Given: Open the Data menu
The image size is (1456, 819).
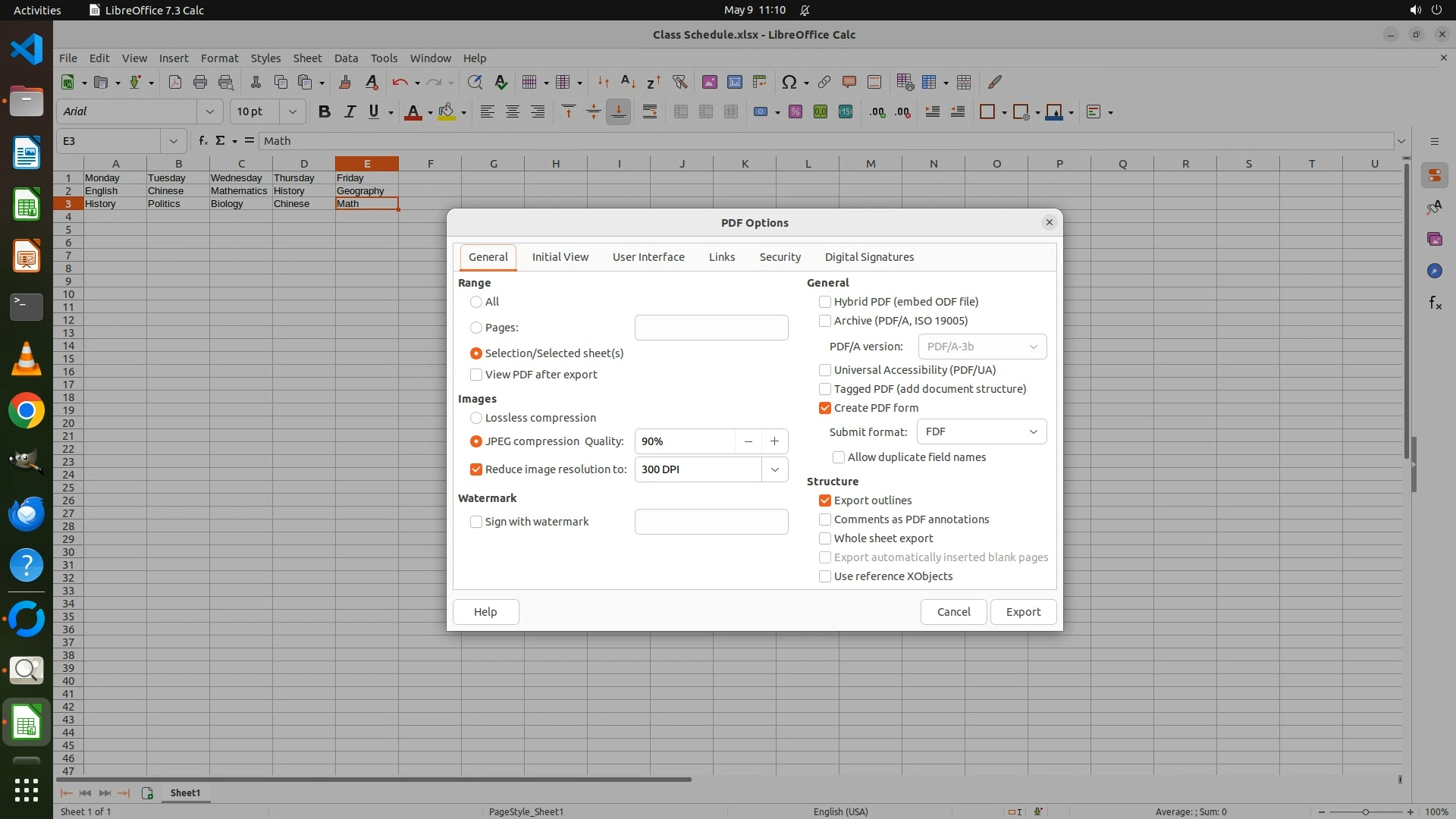Looking at the screenshot, I should [x=346, y=58].
